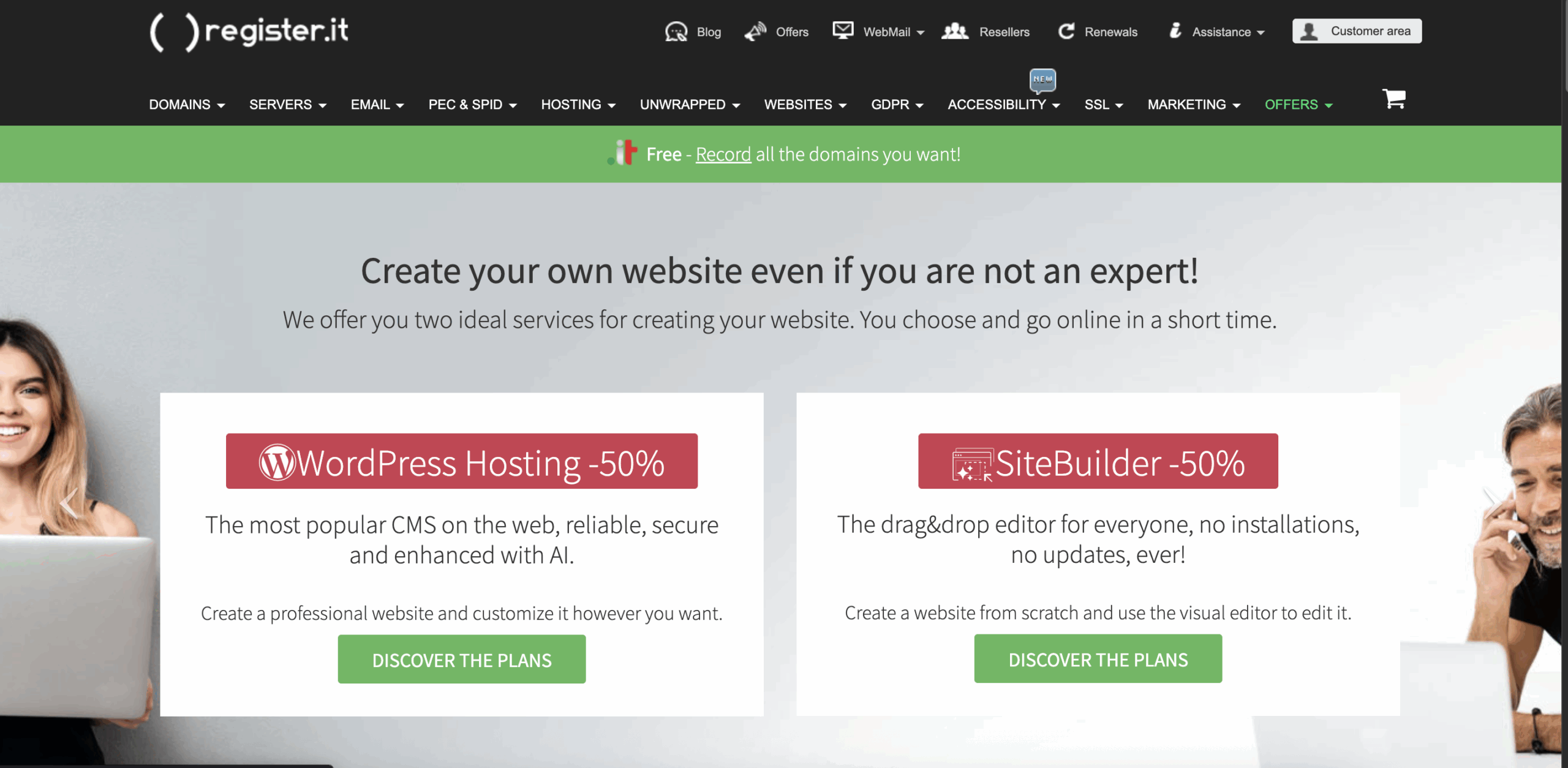The height and width of the screenshot is (768, 1568).
Task: Click the Blog chat bubble icon
Action: (676, 31)
